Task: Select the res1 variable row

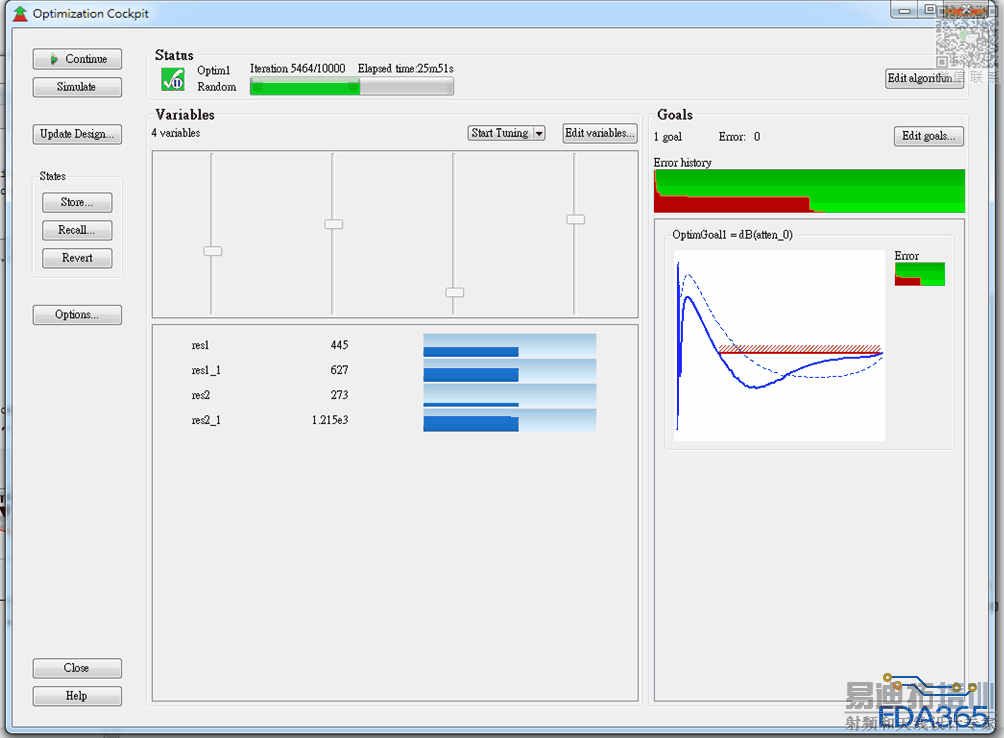Action: 394,346
